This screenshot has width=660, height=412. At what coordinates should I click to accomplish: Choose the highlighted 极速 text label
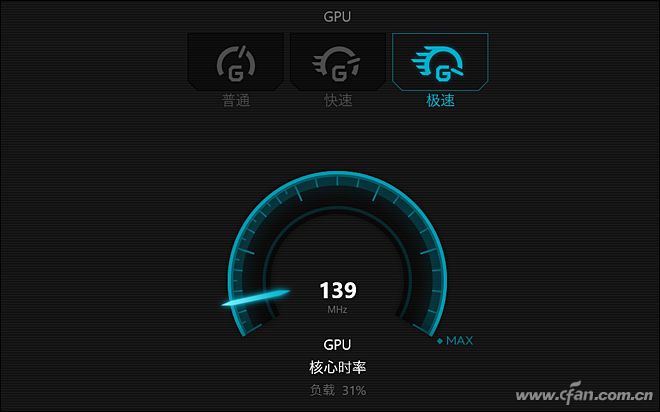[x=440, y=101]
